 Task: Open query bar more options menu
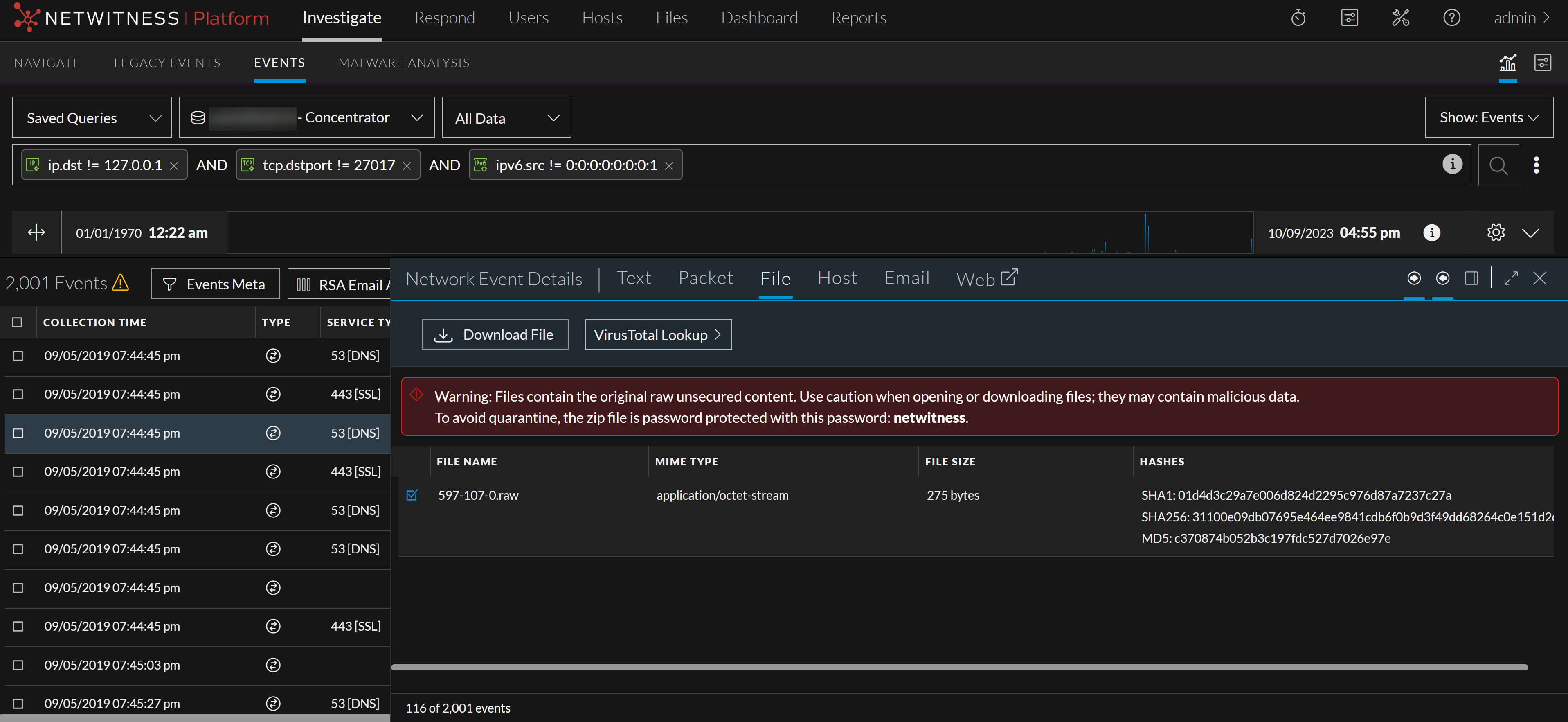(1537, 165)
